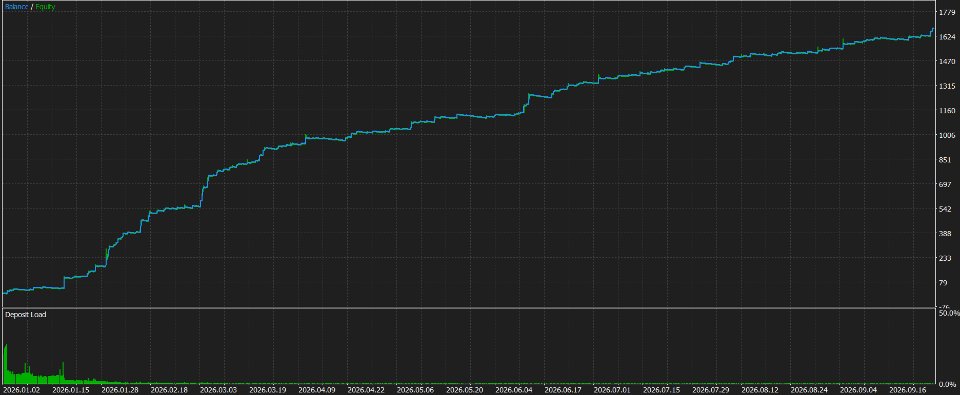Click the 1006 axis value
The height and width of the screenshot is (395, 960).
pos(947,135)
